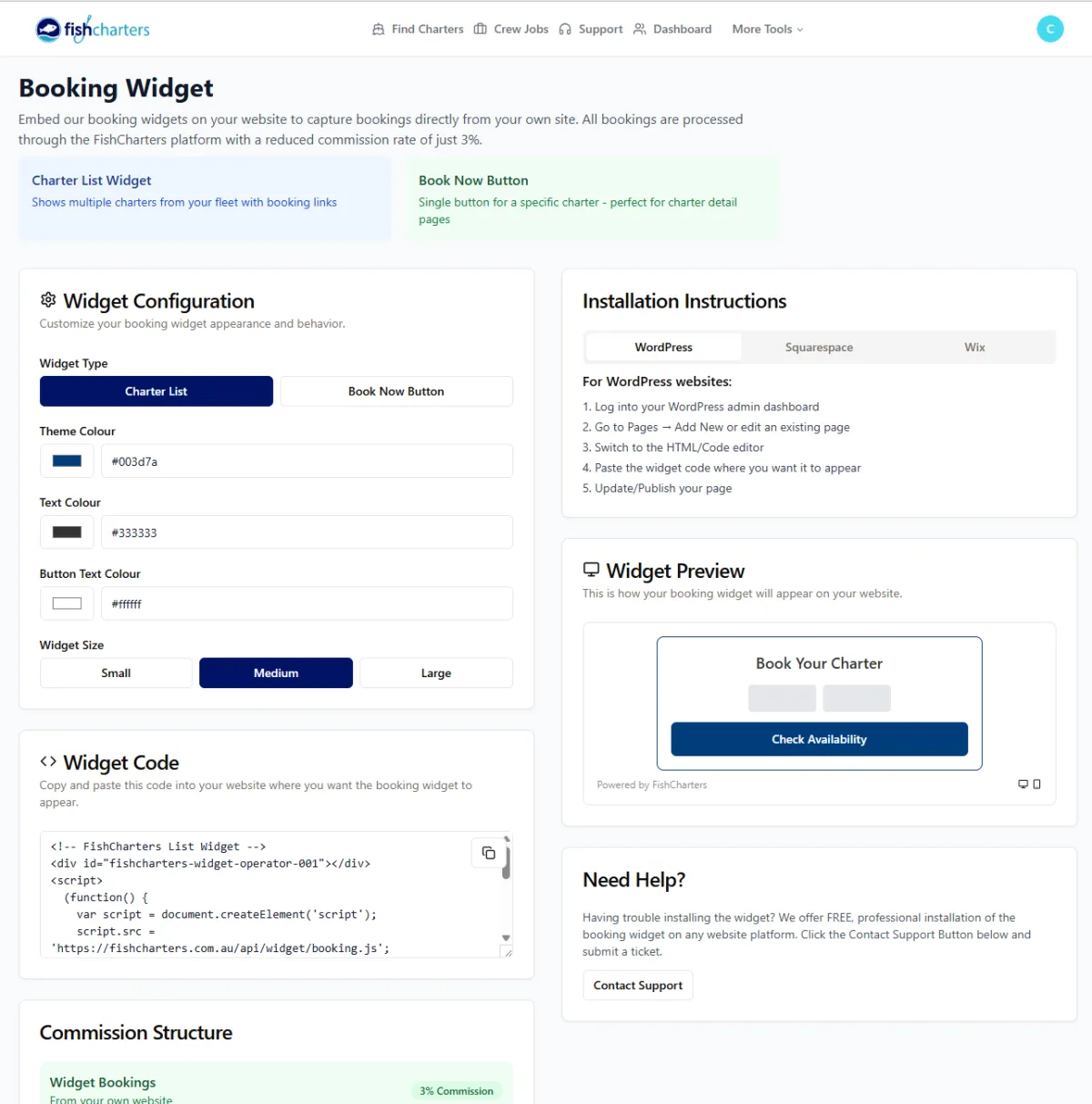Switch to the Squarespace instructions tab
The image size is (1092, 1104).
819,347
